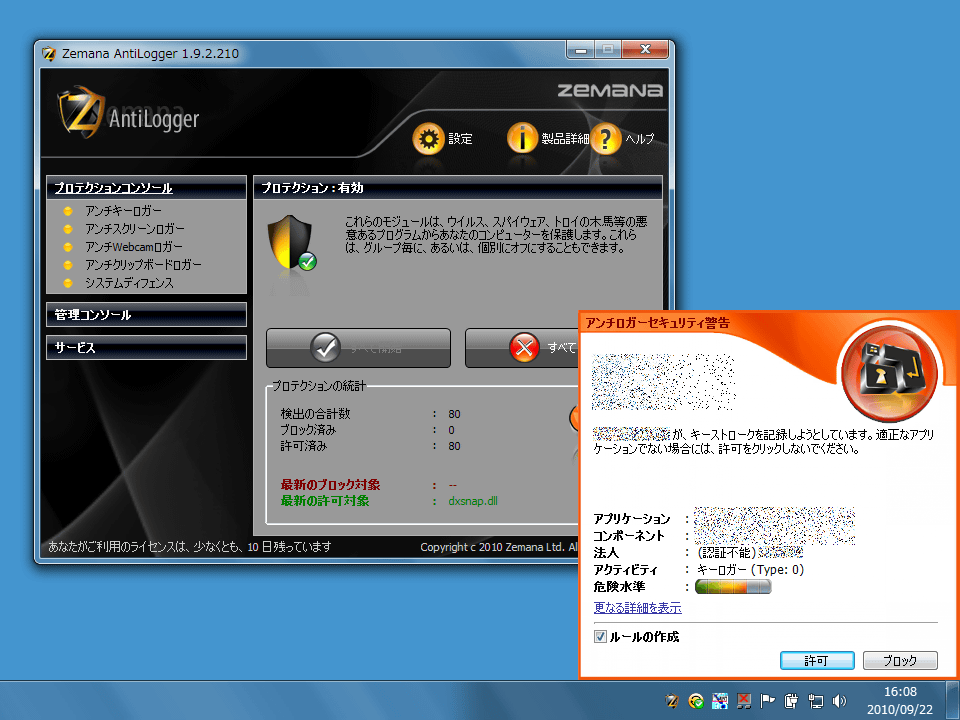Open the ヘルプ question mark icon
Viewport: 960px width, 720px height.
[606, 139]
